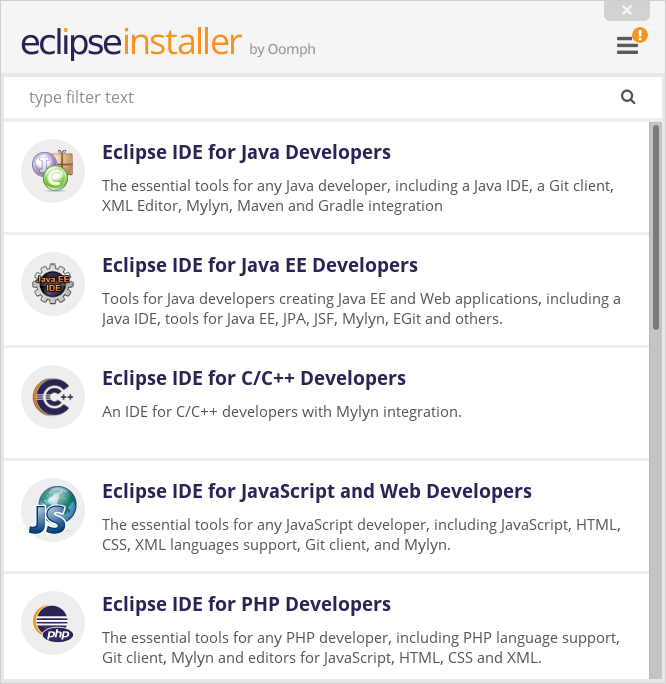Open the hamburger menu with notification badge
This screenshot has height=684, width=666.
(x=631, y=42)
